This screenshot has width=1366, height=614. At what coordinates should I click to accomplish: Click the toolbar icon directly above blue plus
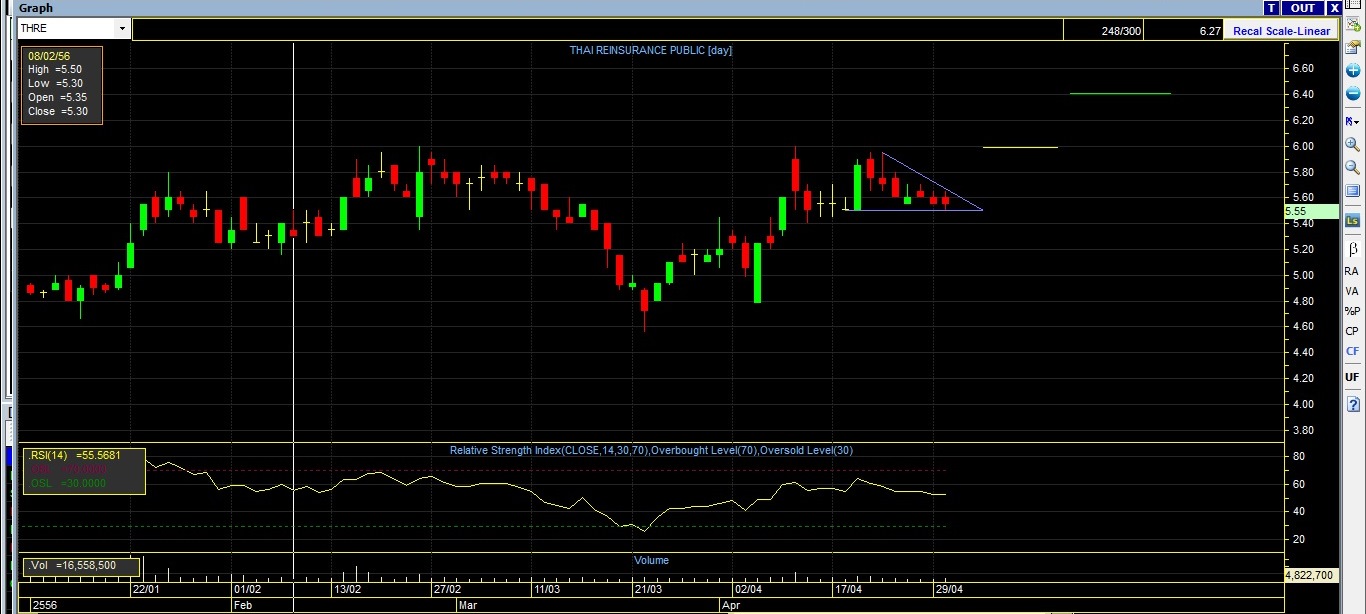point(1352,46)
